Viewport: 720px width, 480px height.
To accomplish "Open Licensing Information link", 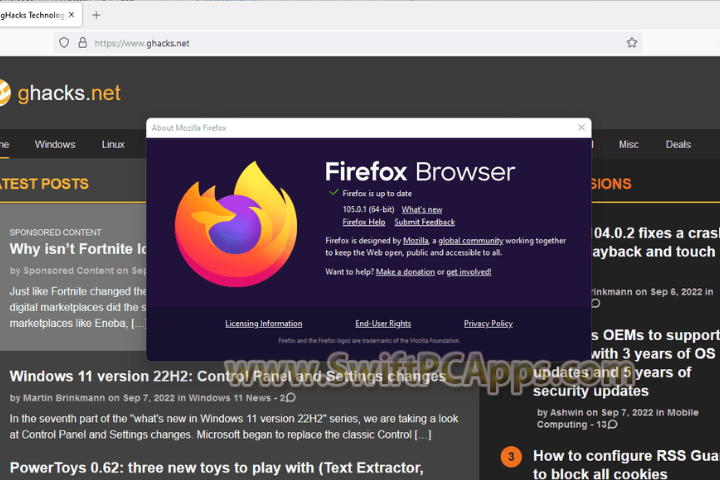I will pyautogui.click(x=264, y=323).
